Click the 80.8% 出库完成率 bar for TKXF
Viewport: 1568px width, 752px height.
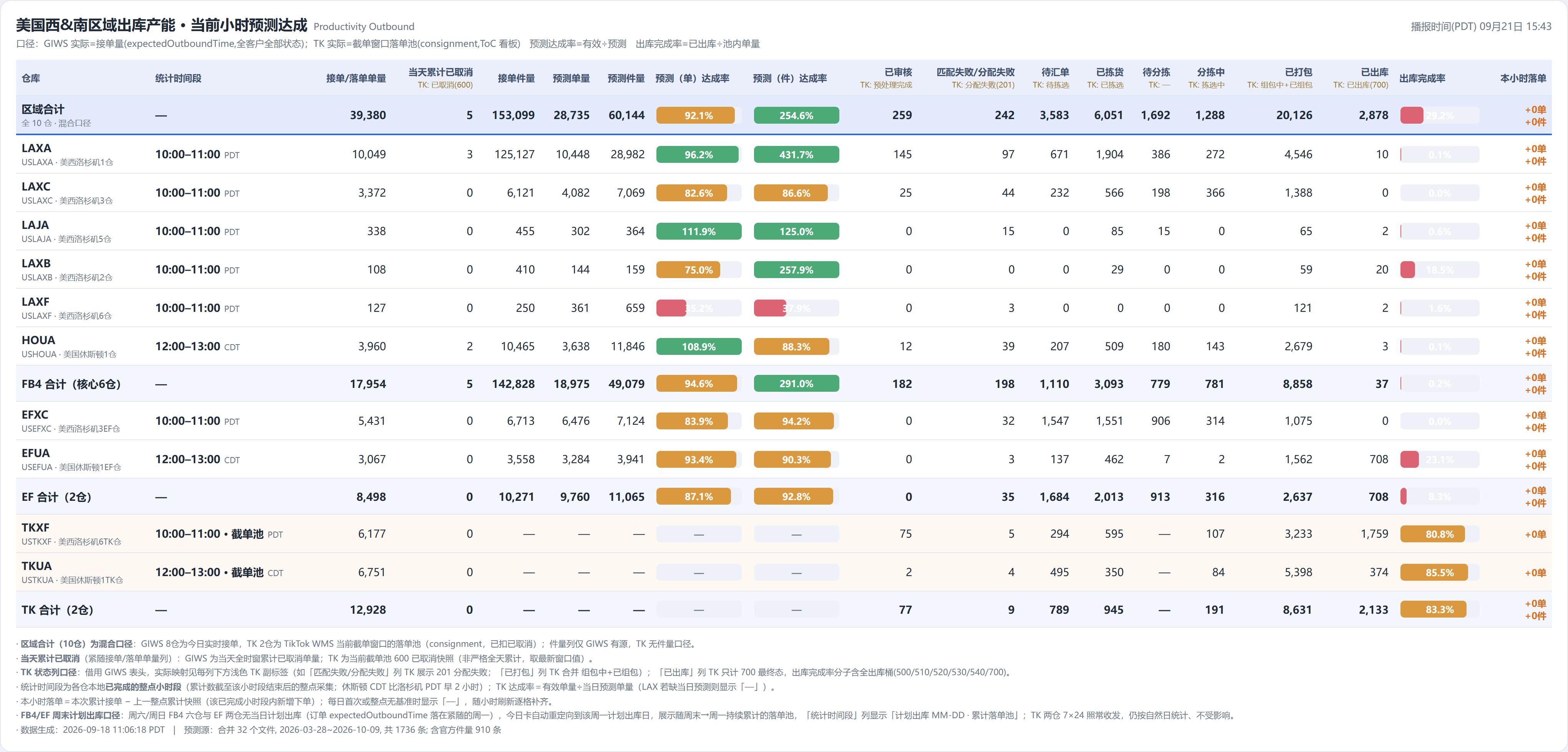[1439, 534]
